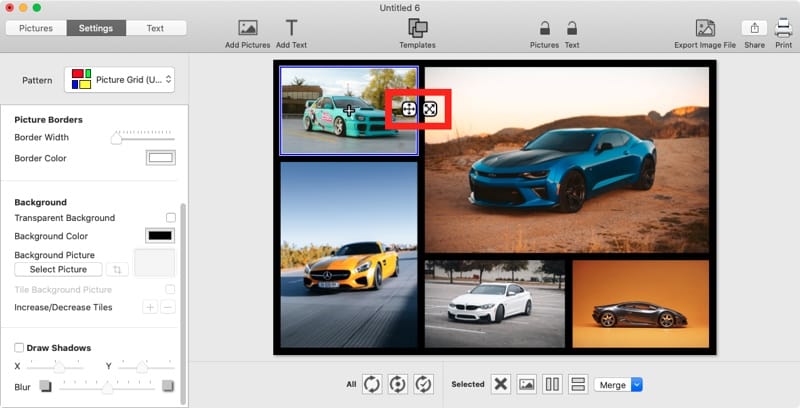The width and height of the screenshot is (800, 408).
Task: Click the Select Picture button
Action: point(58,269)
